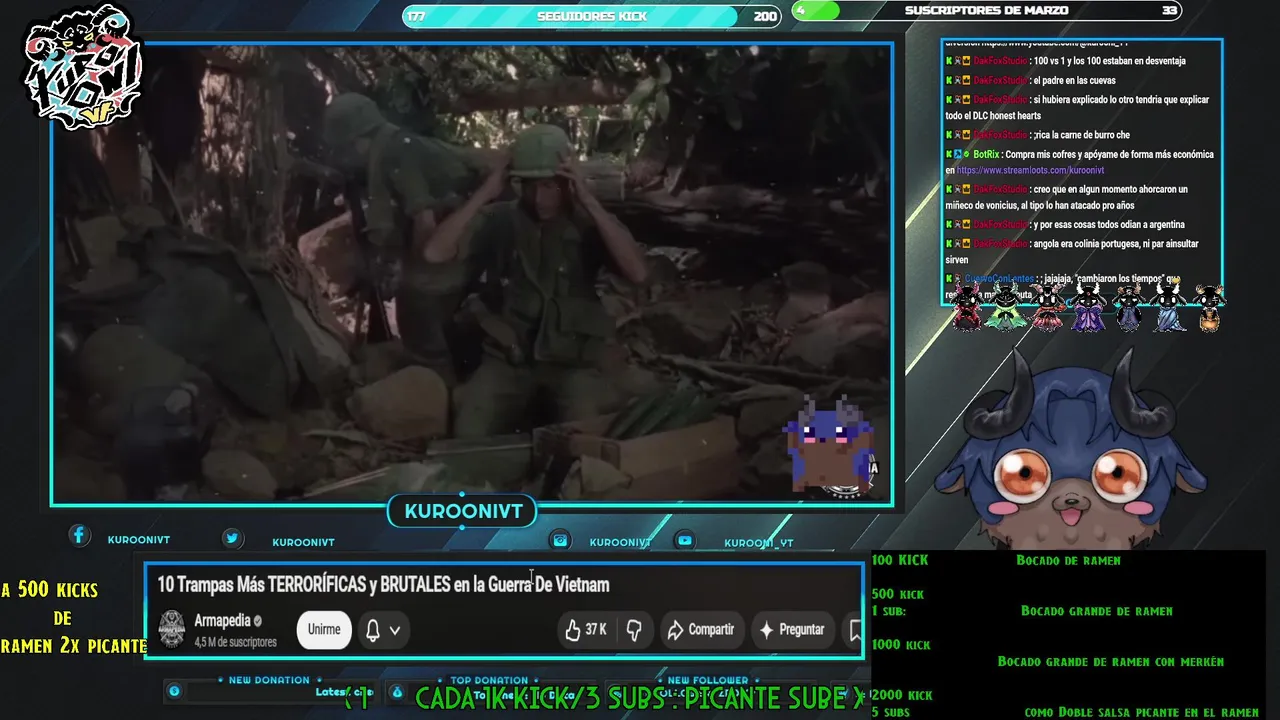The height and width of the screenshot is (720, 1280).
Task: Click the '200' Kick followers goal number
Action: [x=765, y=16]
